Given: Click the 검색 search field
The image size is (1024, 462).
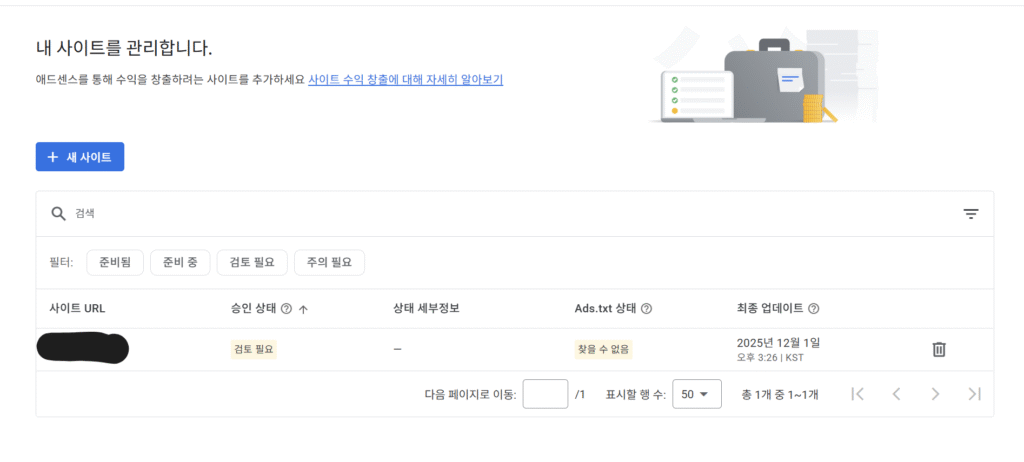Looking at the screenshot, I should coord(500,213).
